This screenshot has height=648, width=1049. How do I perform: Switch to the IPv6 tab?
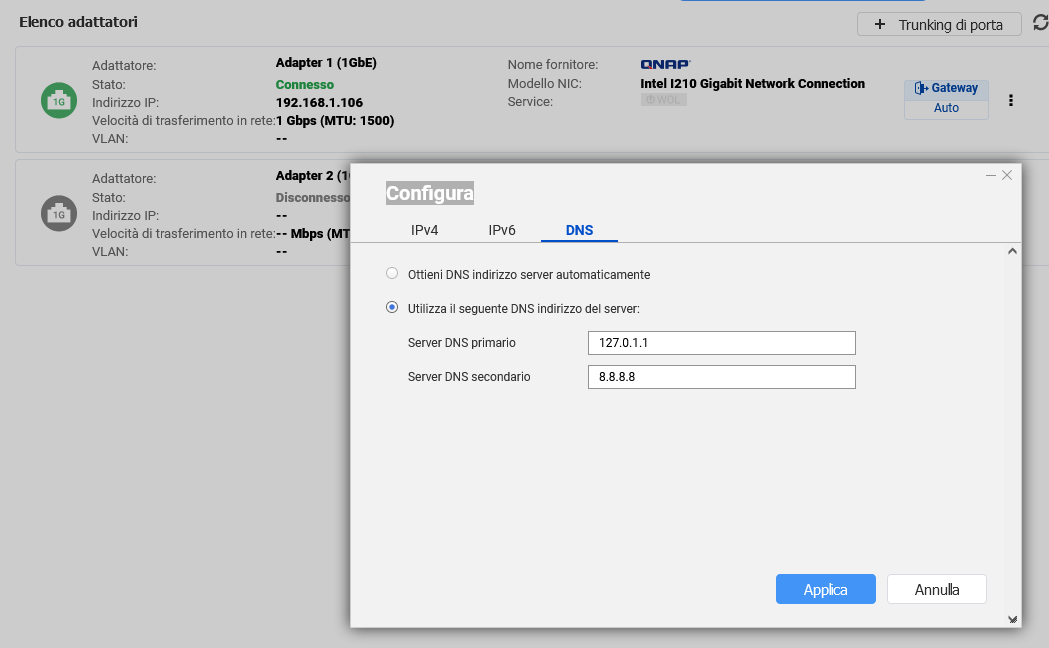pos(502,230)
